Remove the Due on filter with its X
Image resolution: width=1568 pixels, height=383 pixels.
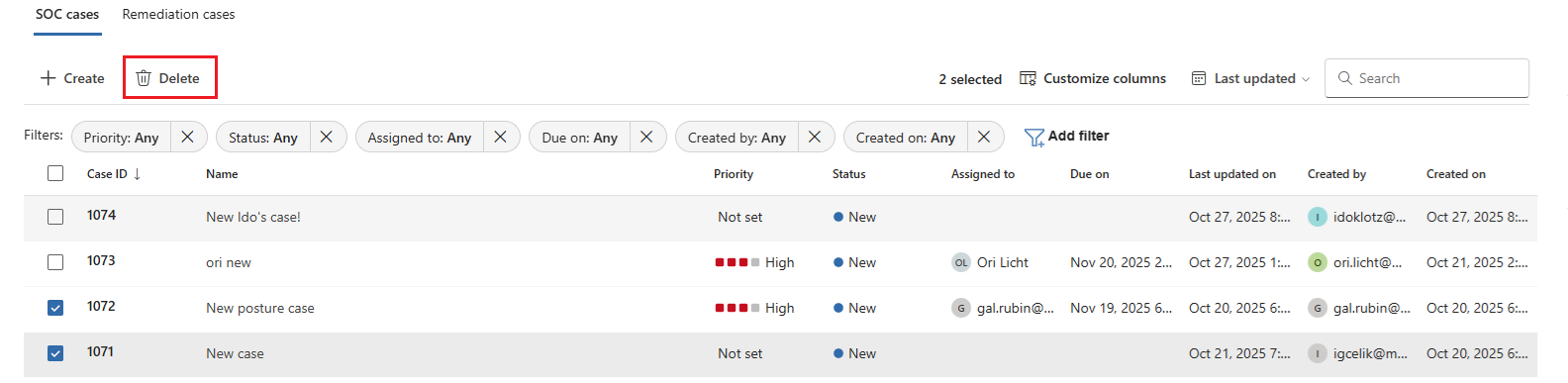pyautogui.click(x=646, y=137)
